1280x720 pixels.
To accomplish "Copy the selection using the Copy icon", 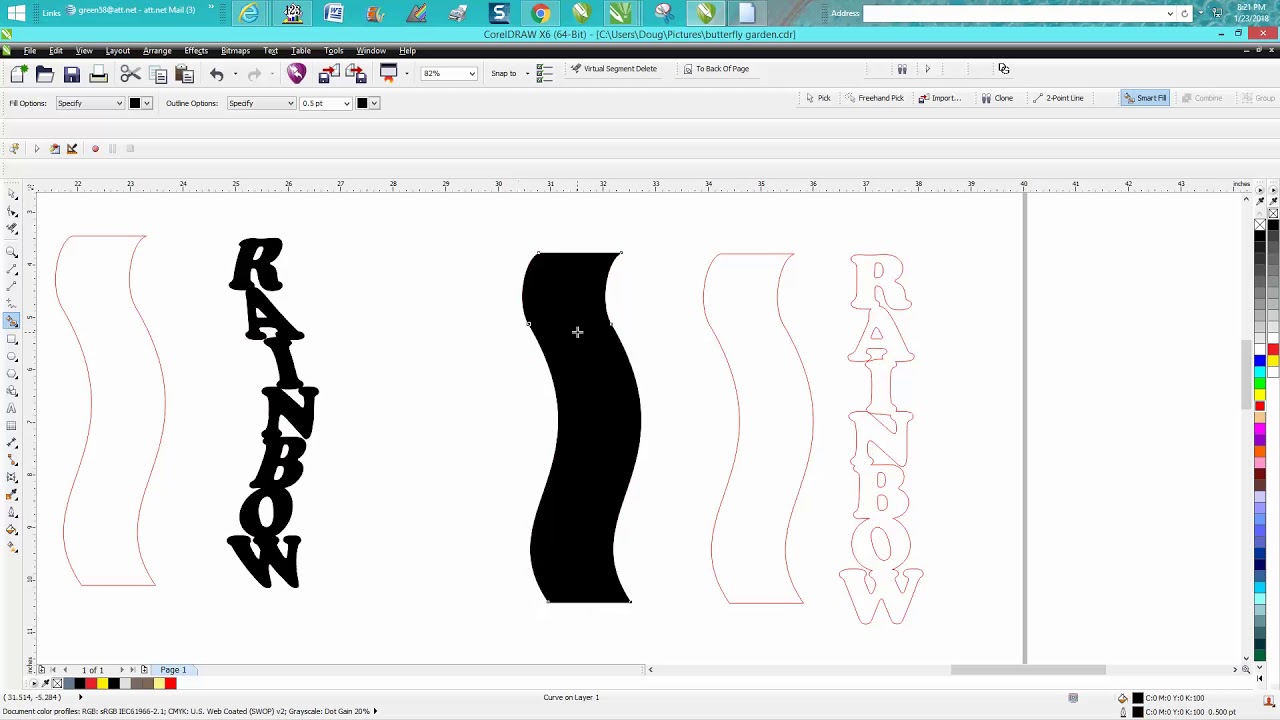I will [x=157, y=73].
